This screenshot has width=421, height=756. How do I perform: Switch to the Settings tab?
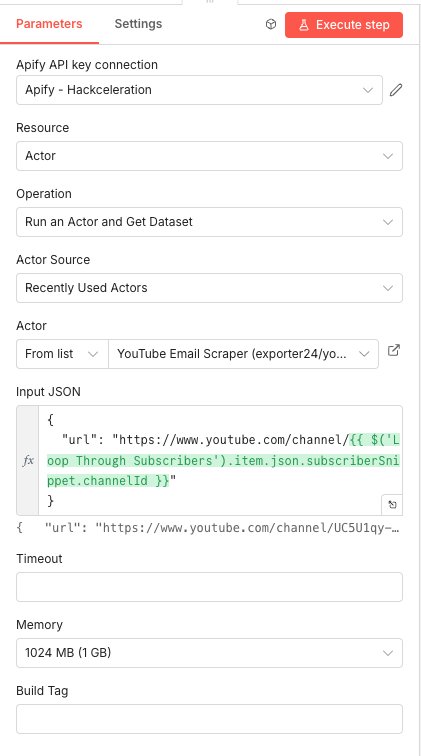(x=138, y=24)
